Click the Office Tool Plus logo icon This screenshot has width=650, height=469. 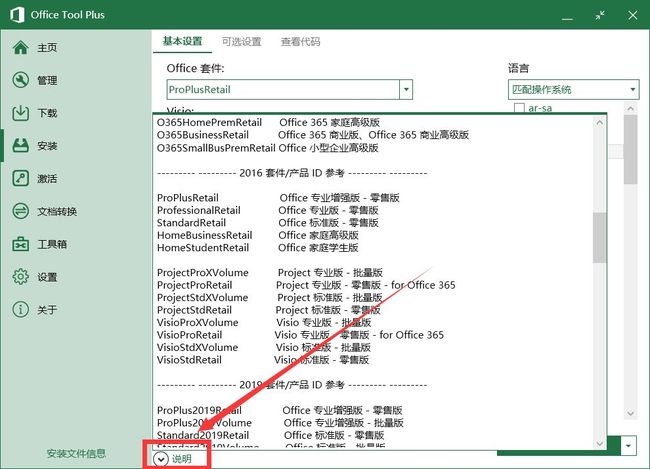click(17, 15)
